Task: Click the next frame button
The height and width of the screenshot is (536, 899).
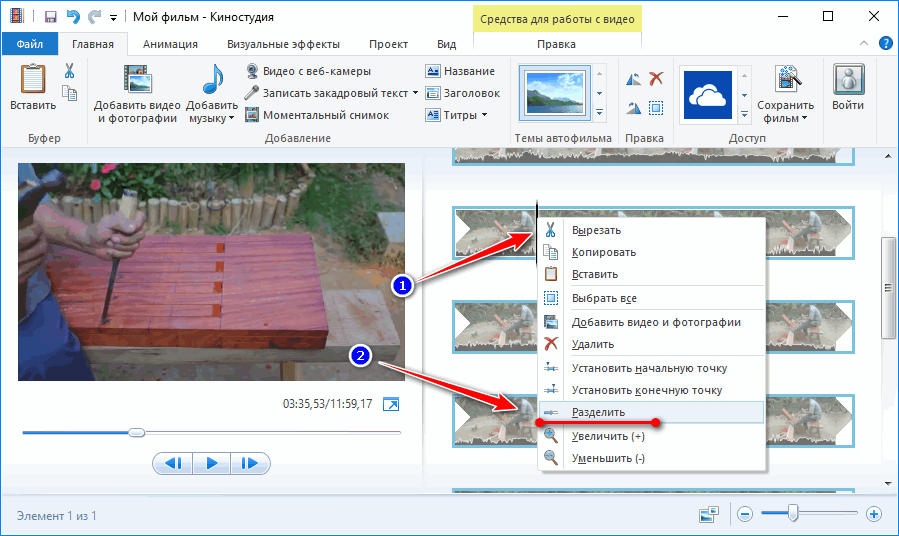Action: click(x=250, y=463)
